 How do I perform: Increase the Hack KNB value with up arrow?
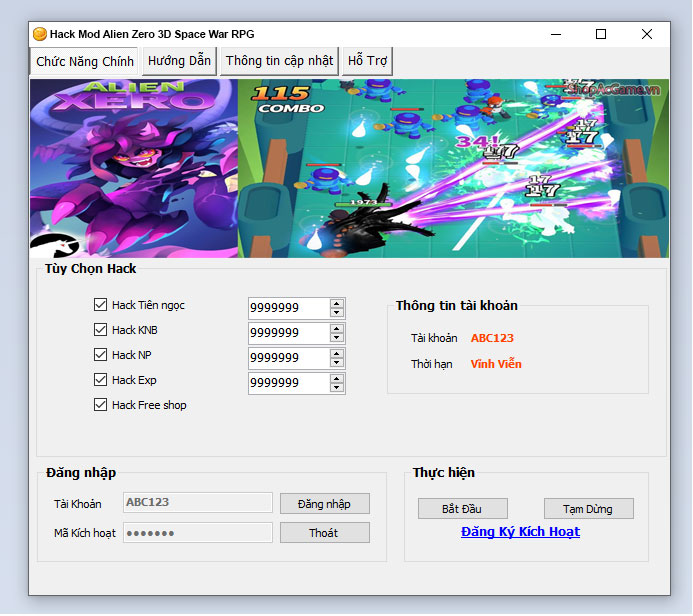point(337,329)
